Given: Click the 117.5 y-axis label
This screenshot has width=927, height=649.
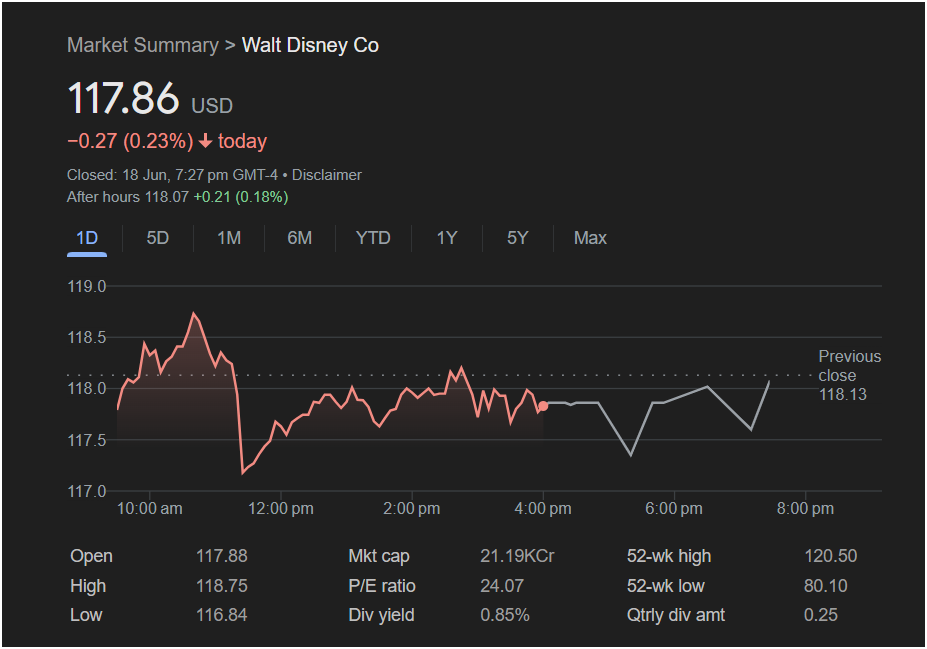Looking at the screenshot, I should point(87,440).
